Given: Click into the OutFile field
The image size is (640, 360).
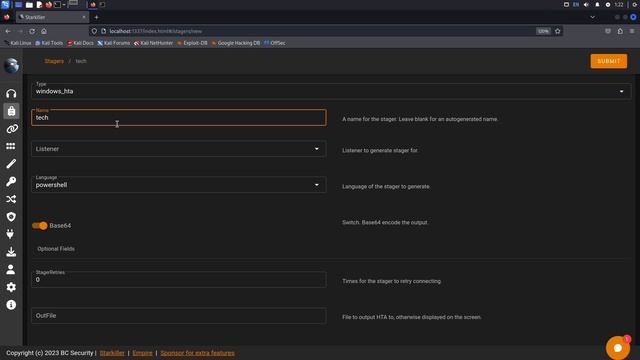Looking at the screenshot, I should (x=179, y=316).
